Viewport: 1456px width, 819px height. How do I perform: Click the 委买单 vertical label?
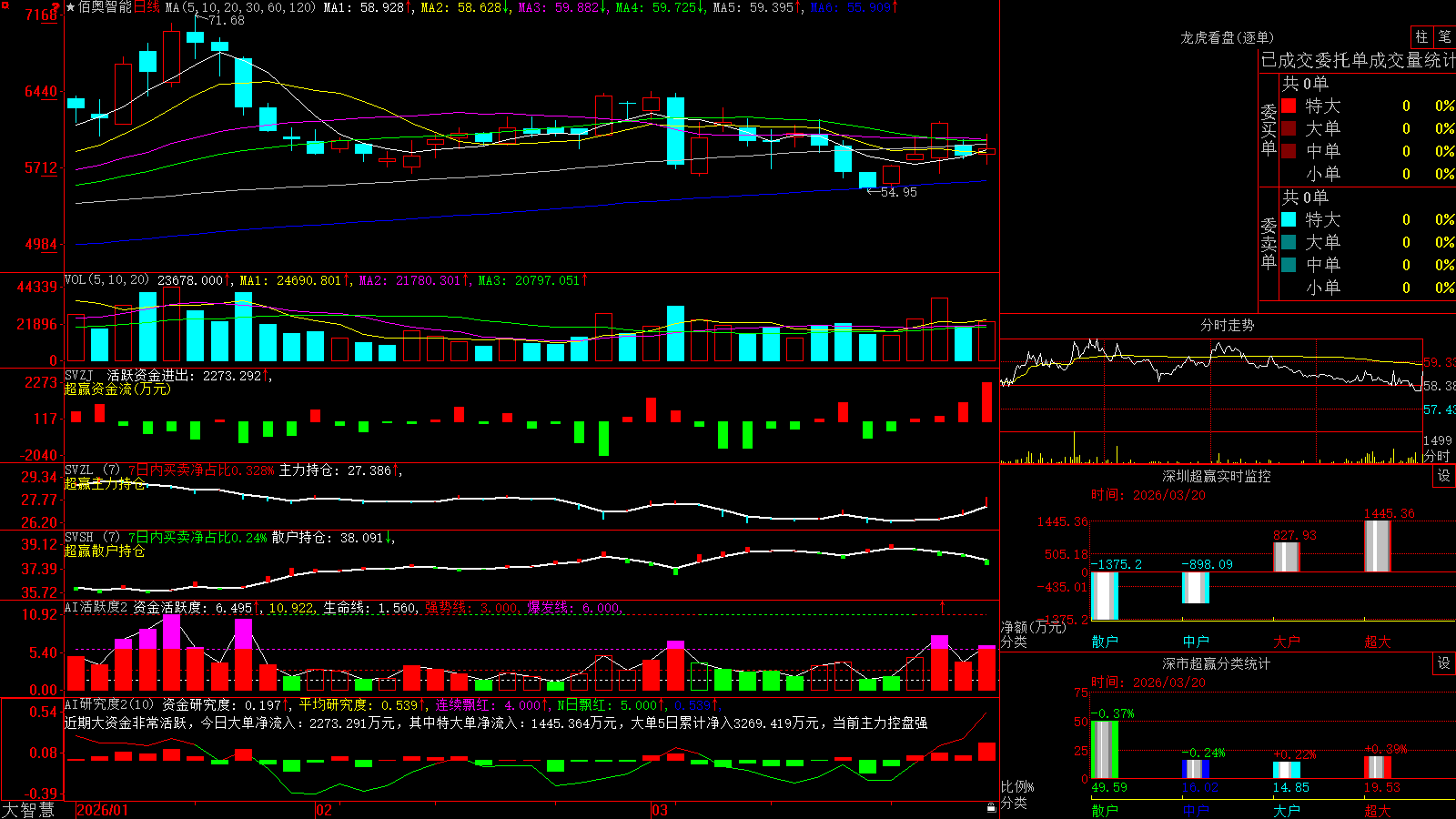click(1269, 128)
